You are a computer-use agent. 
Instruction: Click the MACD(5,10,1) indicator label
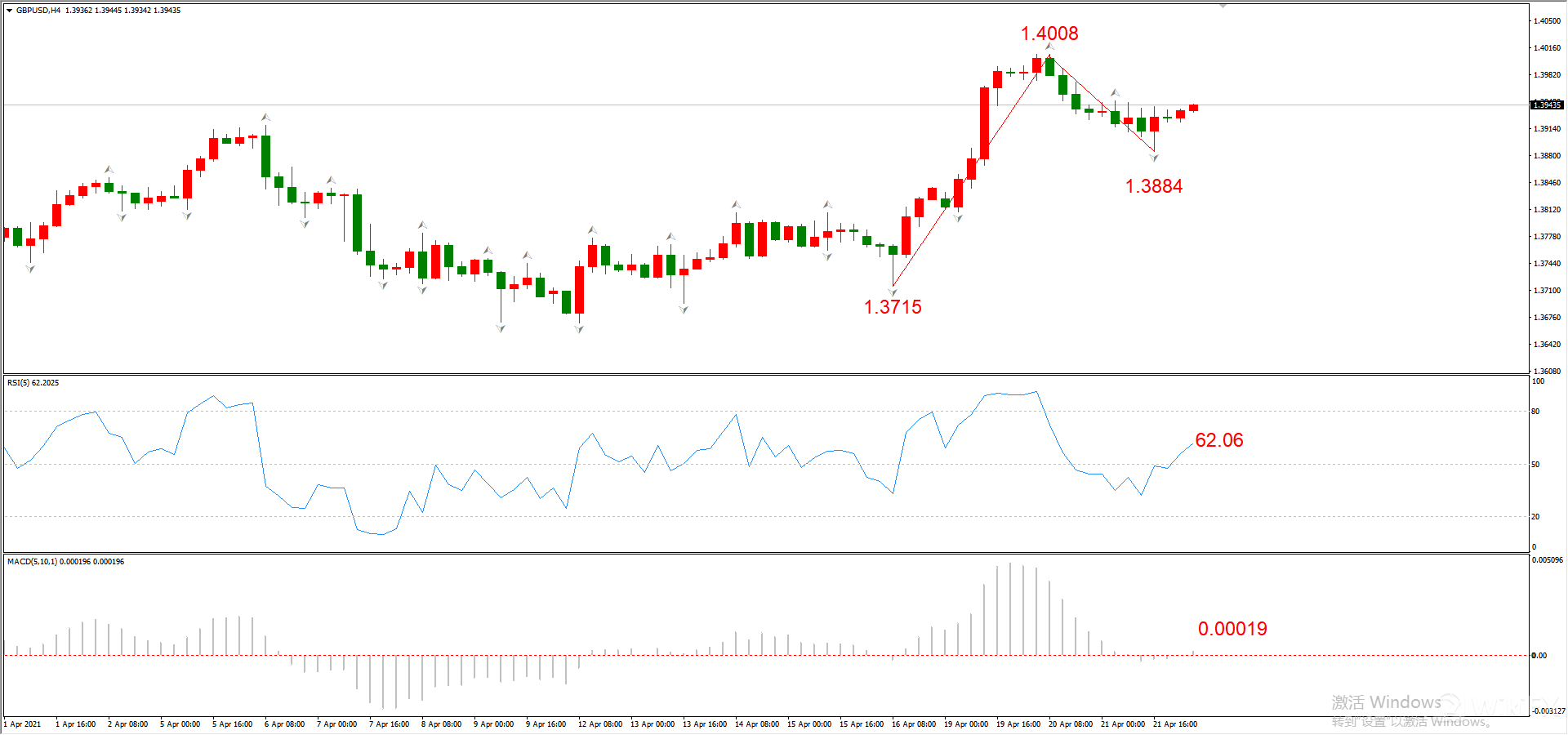click(x=65, y=562)
